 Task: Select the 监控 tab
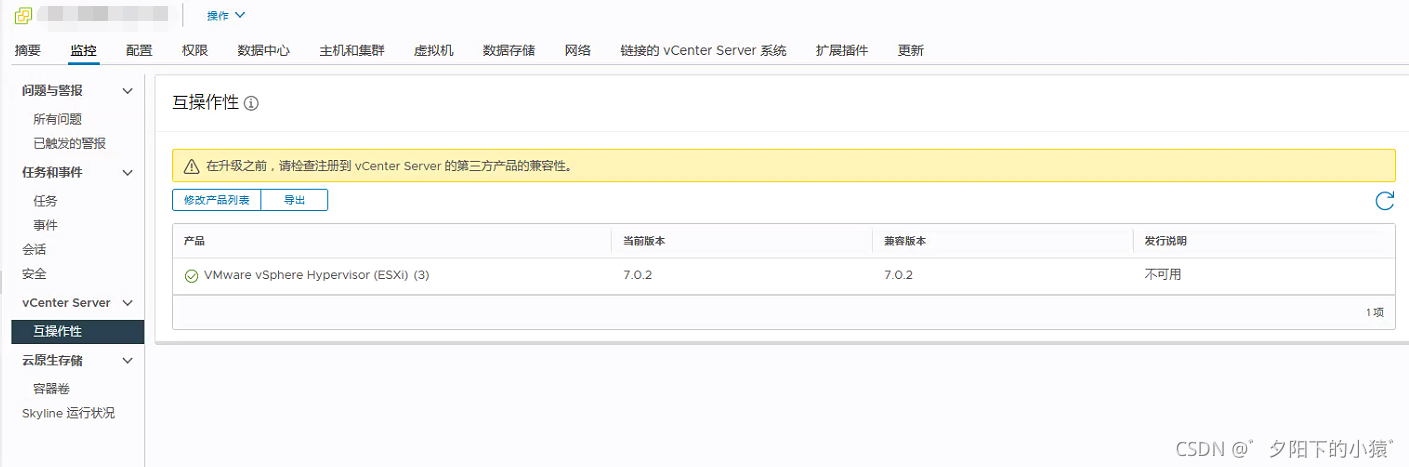(x=83, y=50)
